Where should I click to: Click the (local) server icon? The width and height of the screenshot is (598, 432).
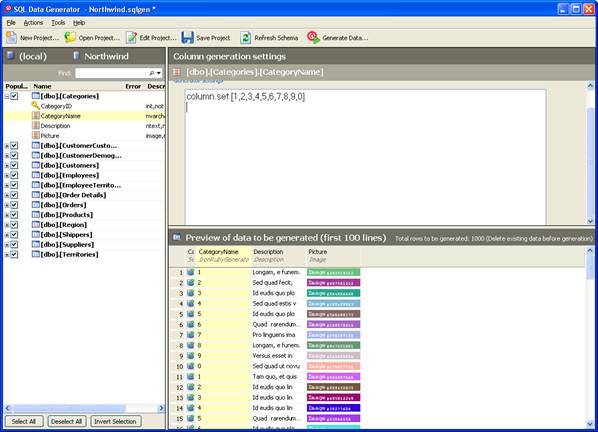11,56
